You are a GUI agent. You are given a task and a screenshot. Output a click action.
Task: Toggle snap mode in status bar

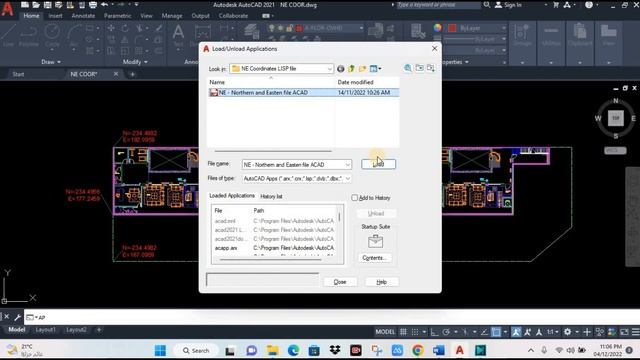click(415, 332)
